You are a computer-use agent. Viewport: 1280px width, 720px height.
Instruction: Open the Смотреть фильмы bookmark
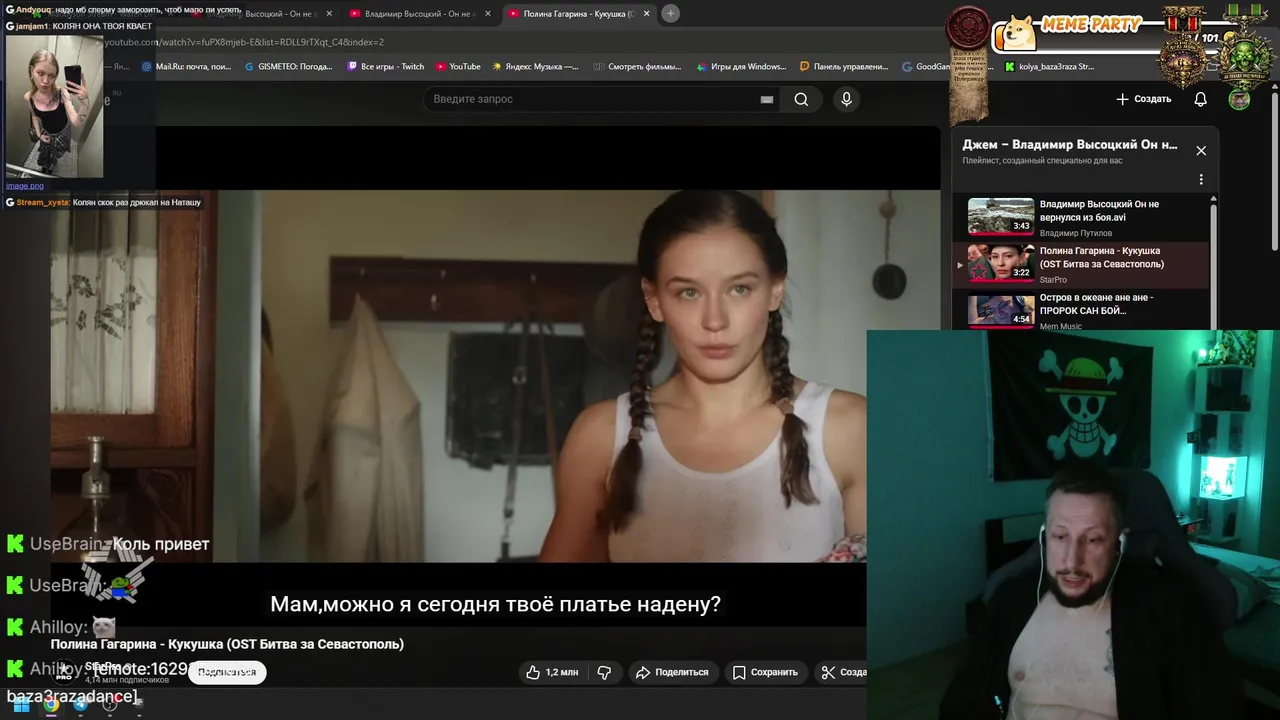(636, 67)
